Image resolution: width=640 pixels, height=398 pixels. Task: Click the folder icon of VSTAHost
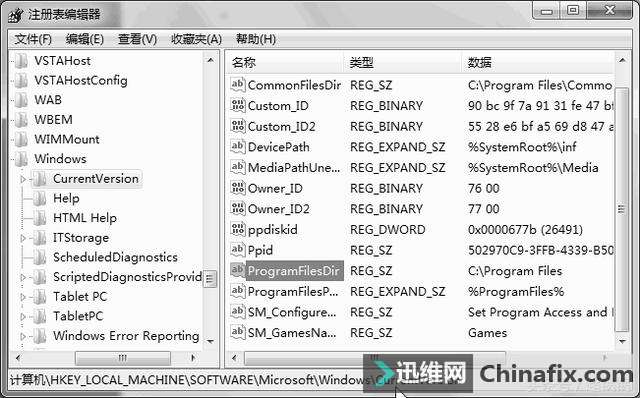point(21,61)
